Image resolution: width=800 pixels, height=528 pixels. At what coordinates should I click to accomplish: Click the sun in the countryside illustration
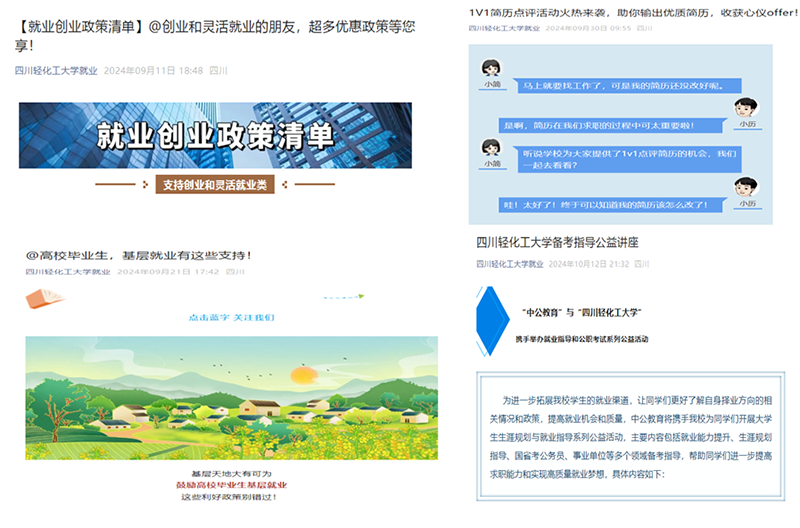302,378
